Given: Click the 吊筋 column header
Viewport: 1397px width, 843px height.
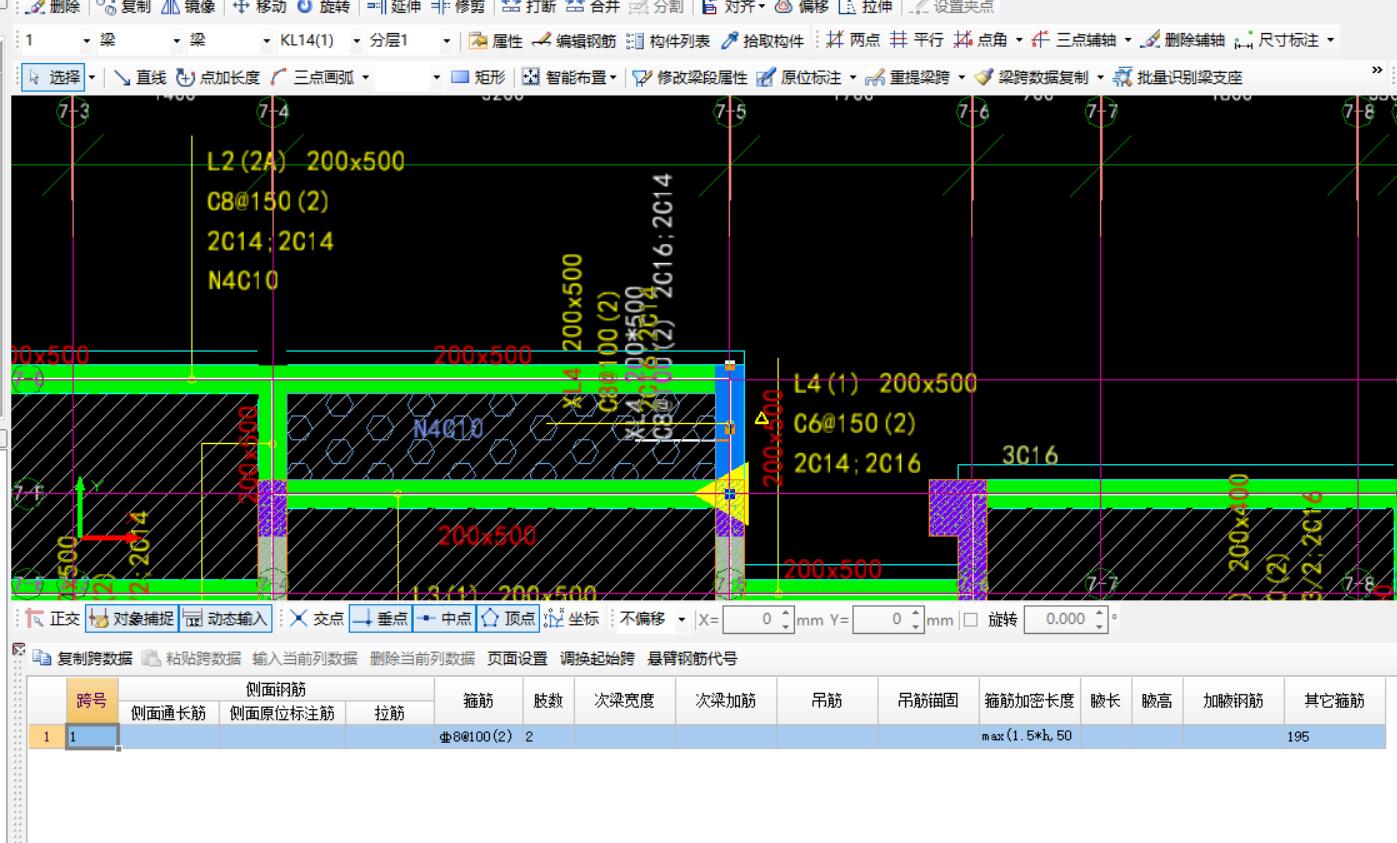Looking at the screenshot, I should [x=826, y=701].
